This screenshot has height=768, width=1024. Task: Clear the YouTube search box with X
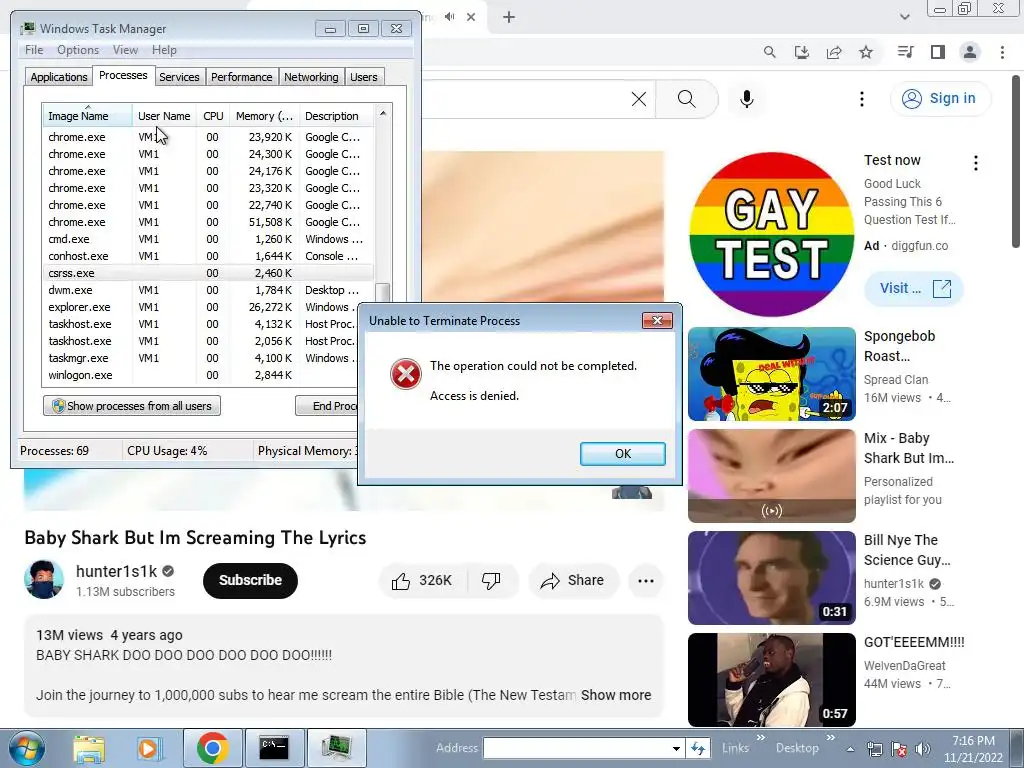click(639, 99)
